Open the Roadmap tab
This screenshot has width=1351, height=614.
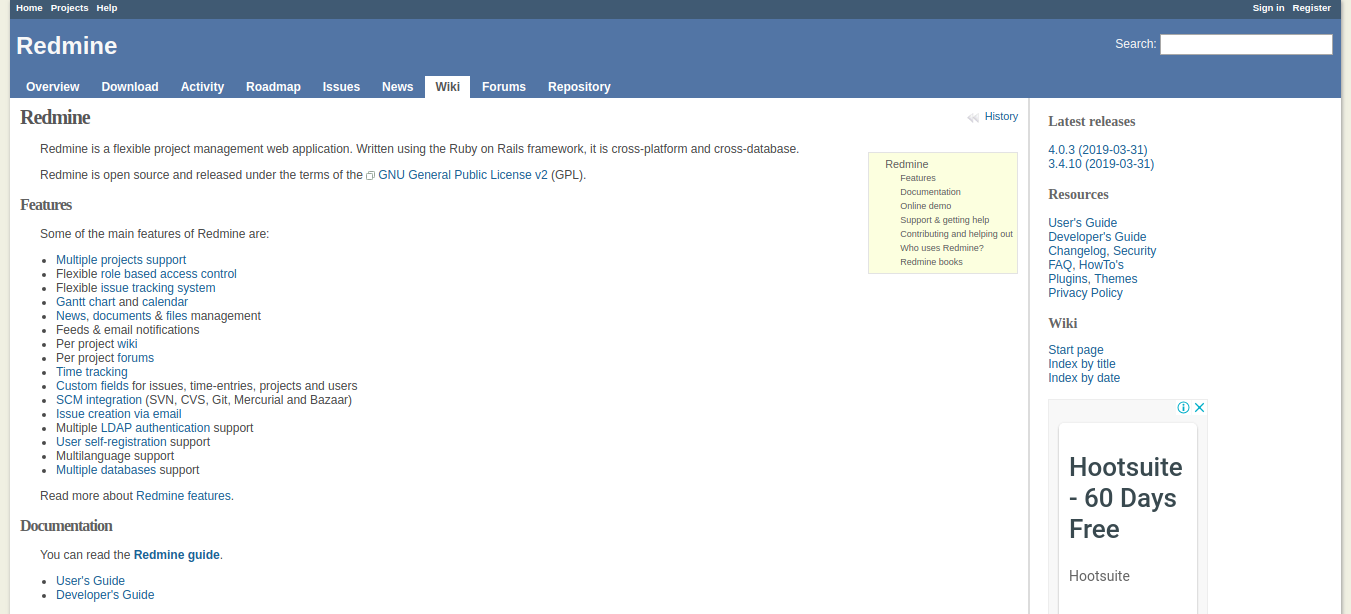pyautogui.click(x=273, y=87)
